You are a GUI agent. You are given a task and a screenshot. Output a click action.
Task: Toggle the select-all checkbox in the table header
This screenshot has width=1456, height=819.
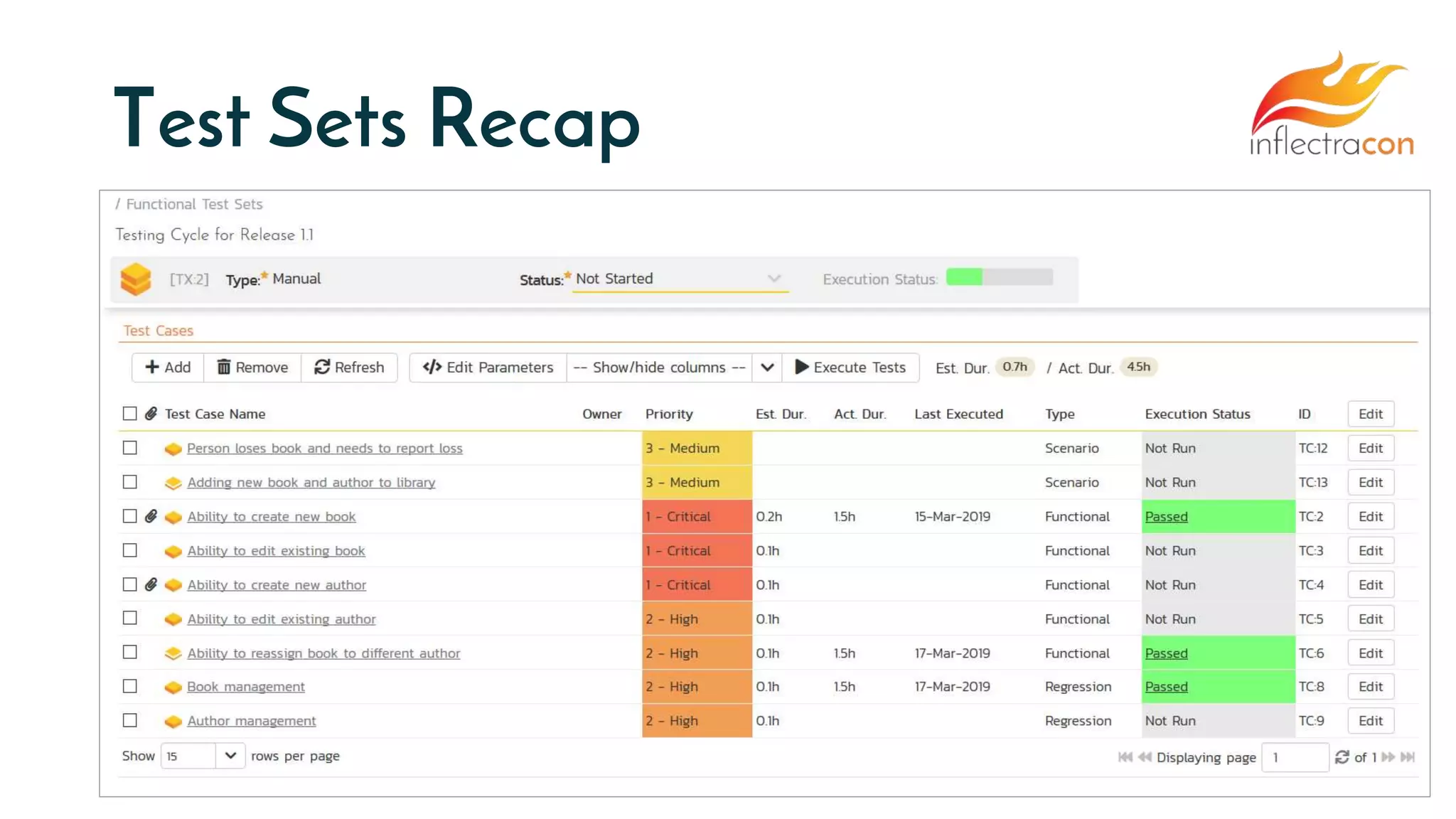[129, 414]
